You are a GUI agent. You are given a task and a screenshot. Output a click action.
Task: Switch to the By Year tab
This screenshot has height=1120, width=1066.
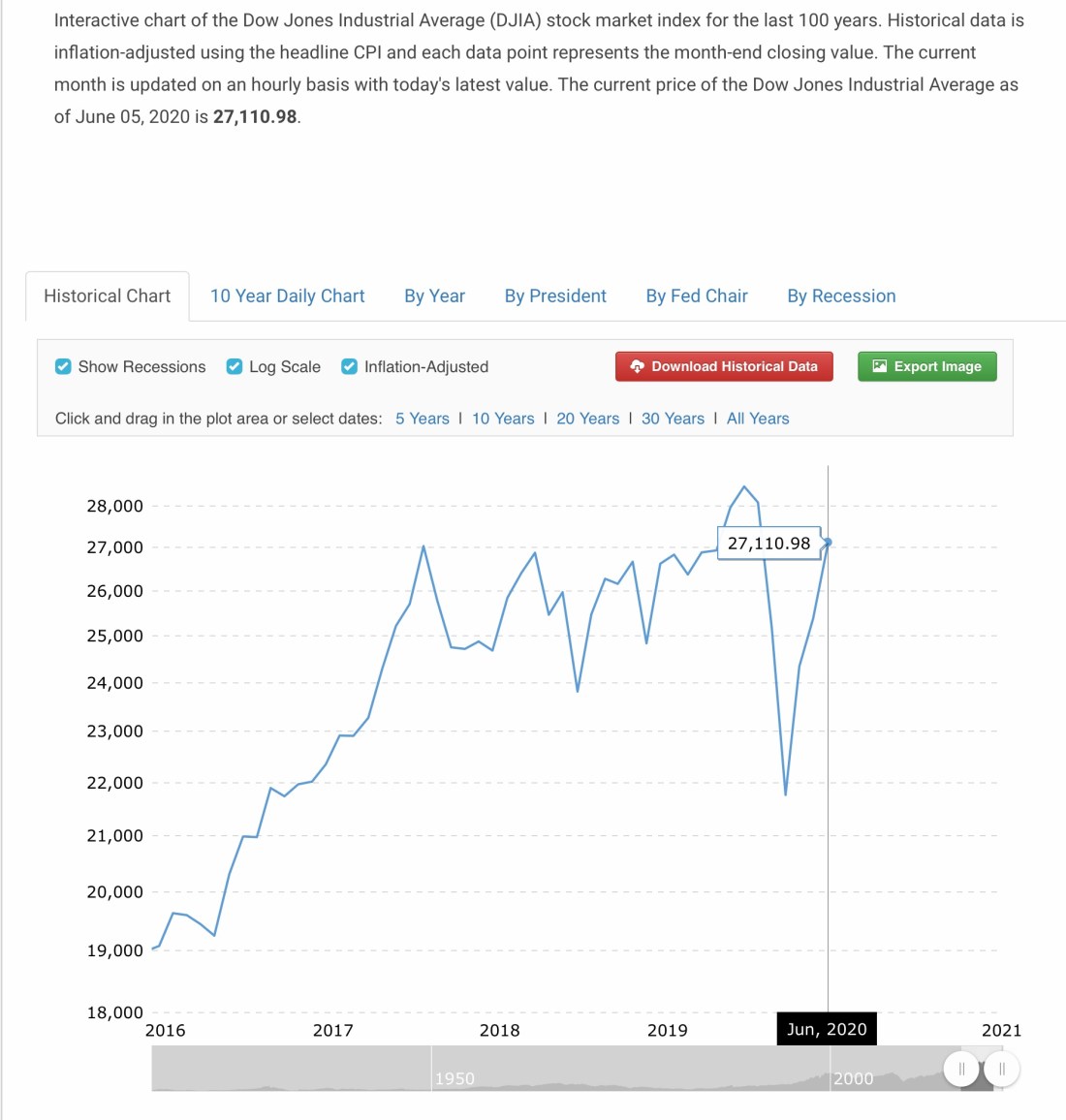tap(434, 296)
